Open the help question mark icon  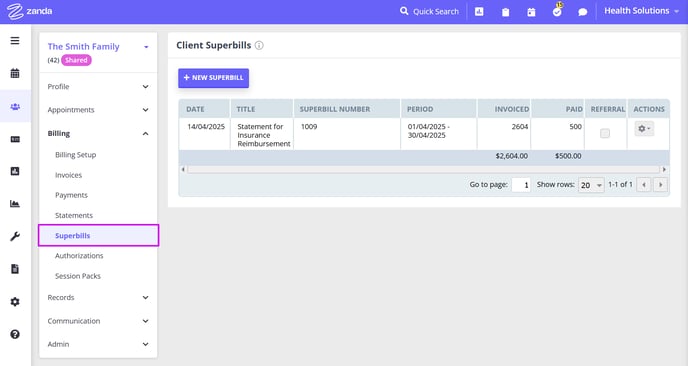tap(15, 334)
